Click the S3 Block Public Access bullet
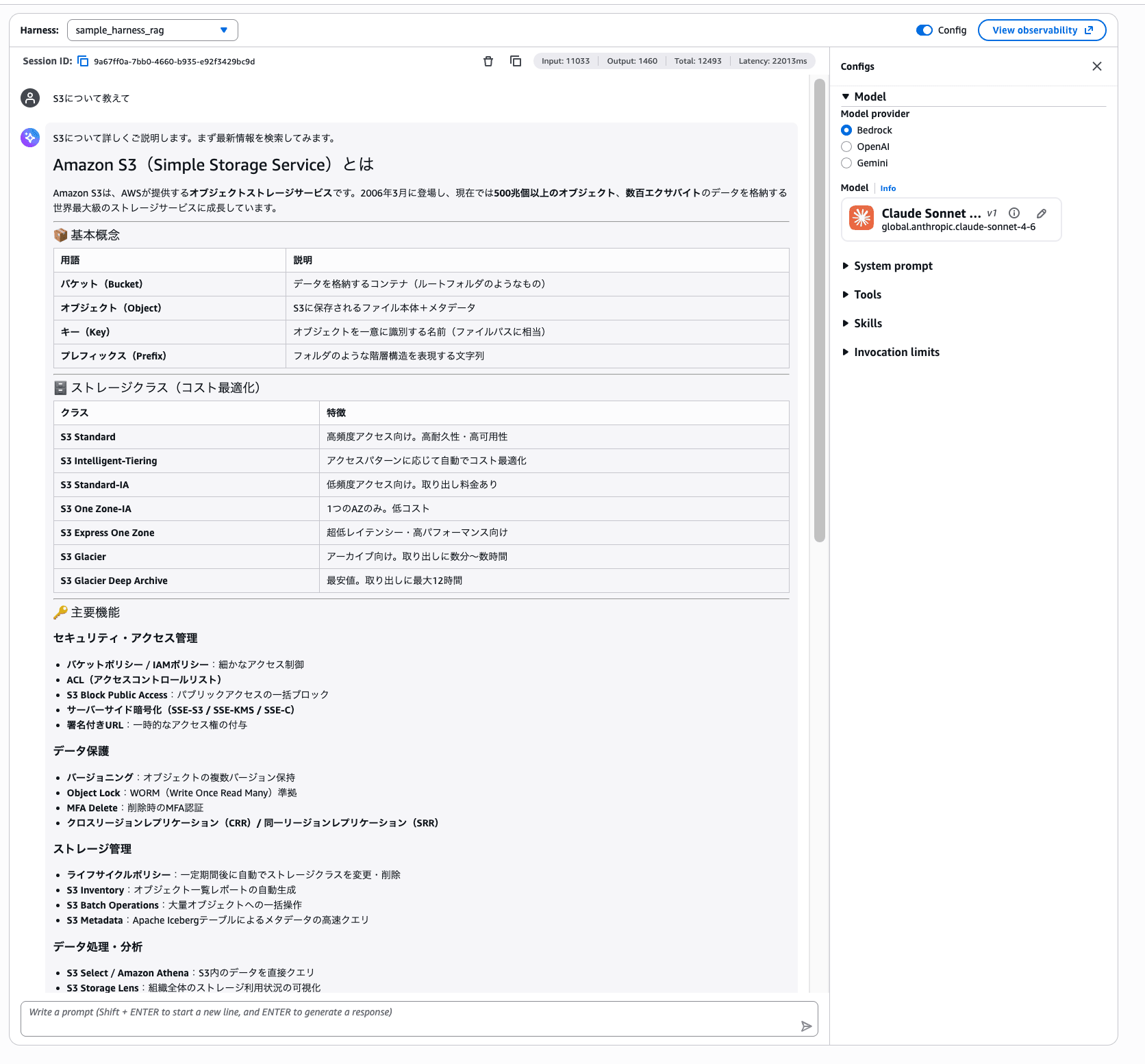 [x=198, y=695]
